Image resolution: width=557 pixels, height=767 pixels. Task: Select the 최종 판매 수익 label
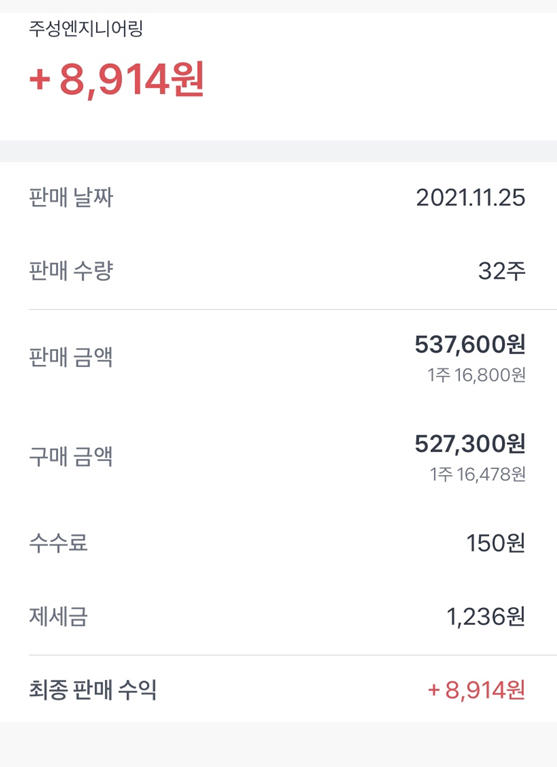pyautogui.click(x=92, y=690)
